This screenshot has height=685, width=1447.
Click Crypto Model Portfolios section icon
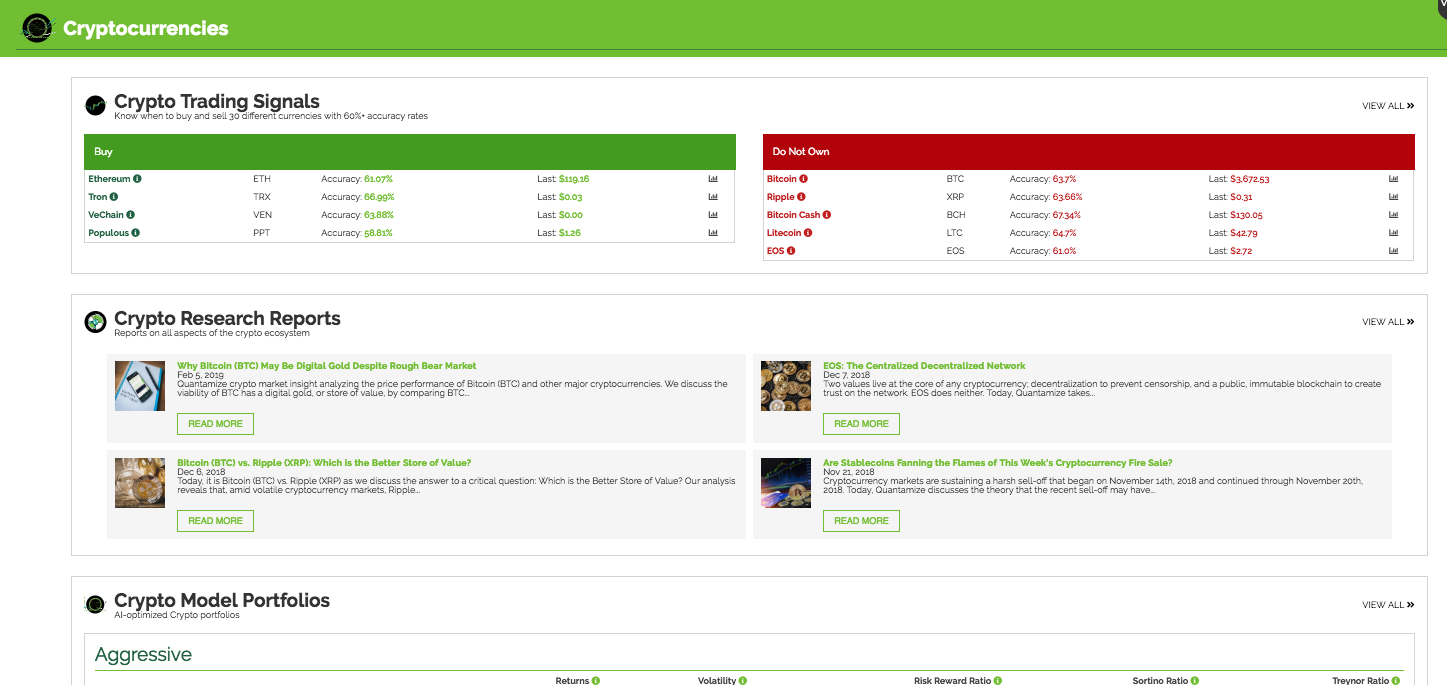[x=95, y=604]
